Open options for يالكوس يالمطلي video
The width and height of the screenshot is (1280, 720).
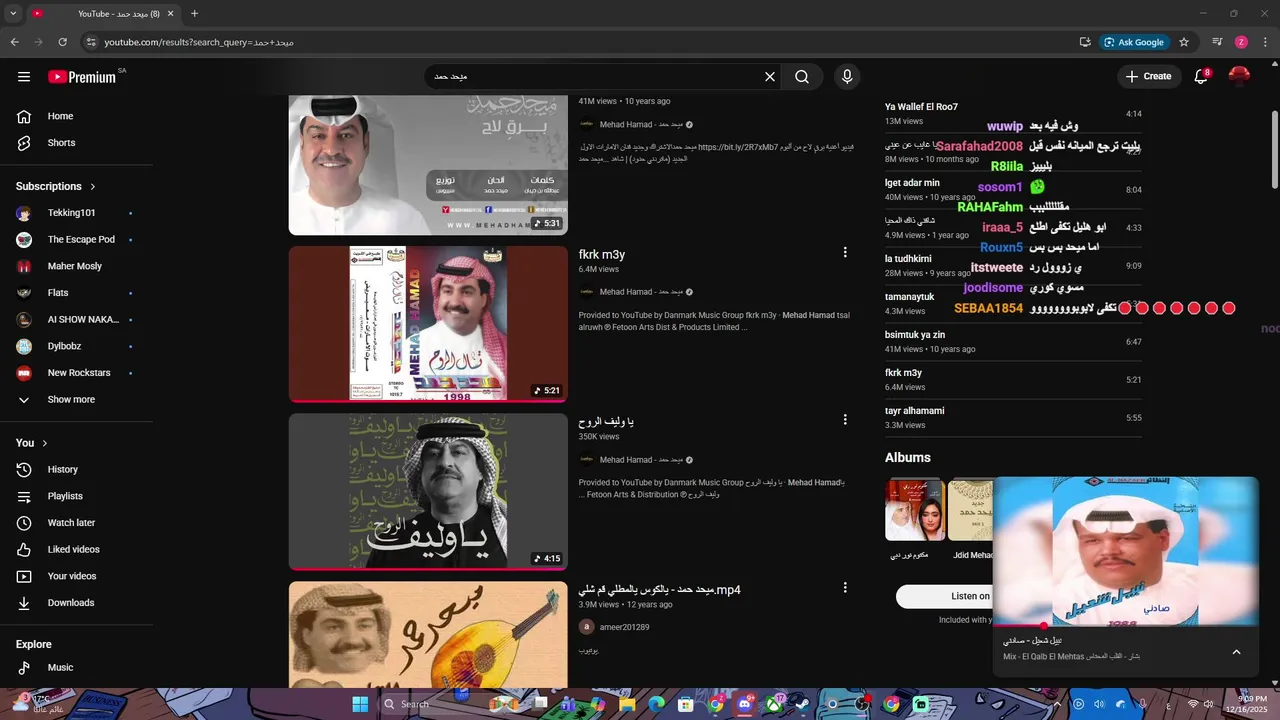click(845, 588)
